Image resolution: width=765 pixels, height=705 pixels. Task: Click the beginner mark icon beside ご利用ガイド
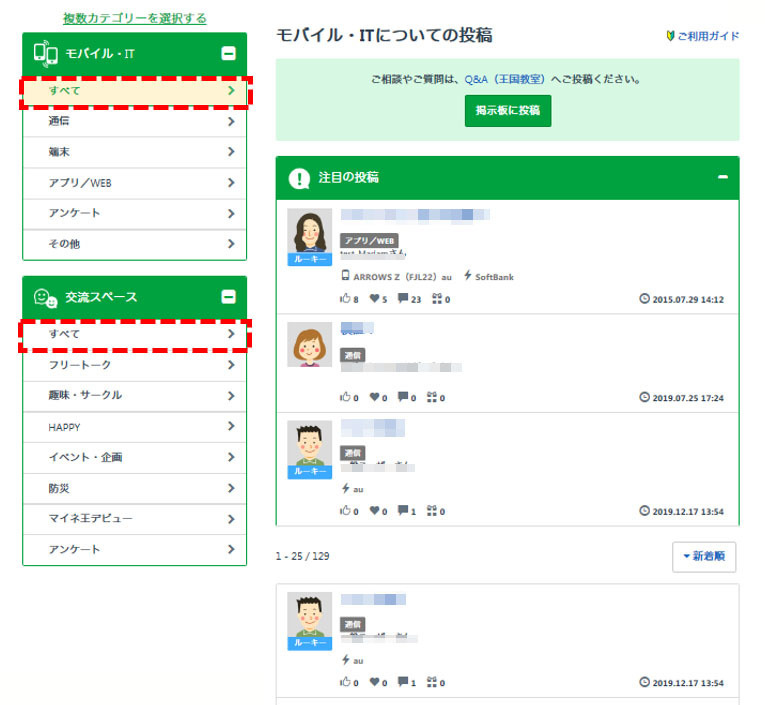pos(671,37)
